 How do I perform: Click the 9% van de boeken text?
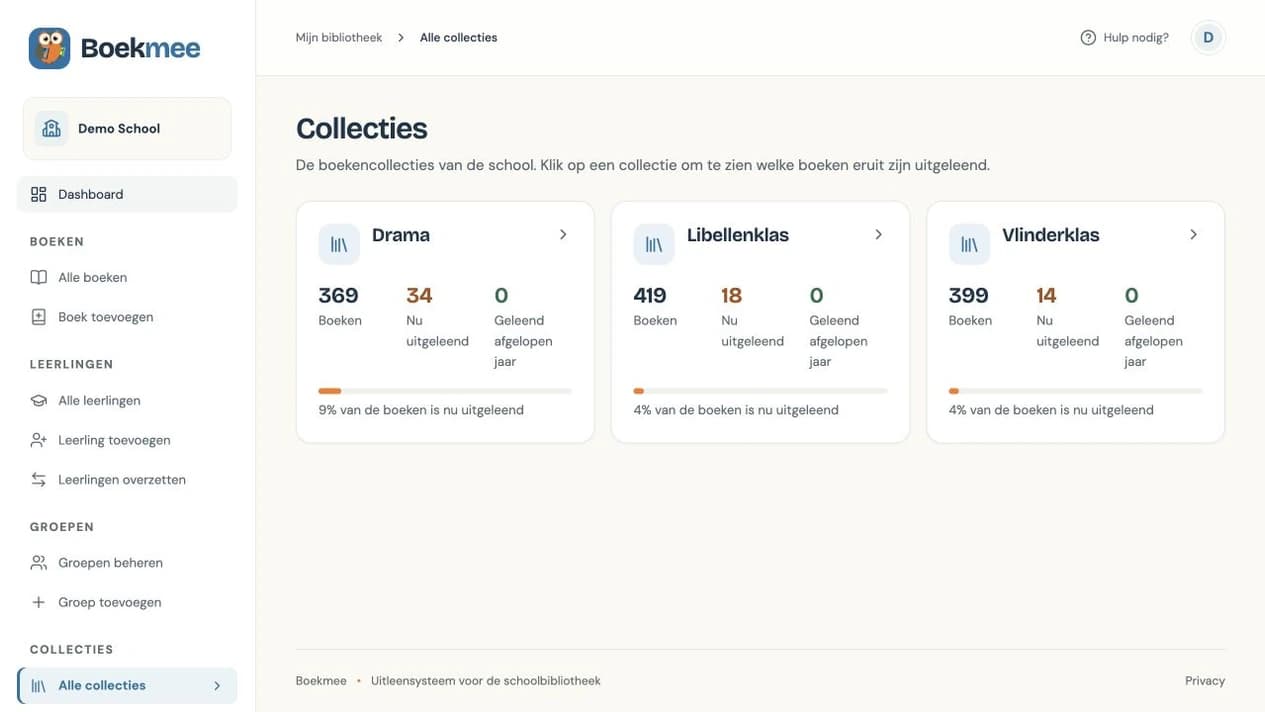click(x=421, y=410)
